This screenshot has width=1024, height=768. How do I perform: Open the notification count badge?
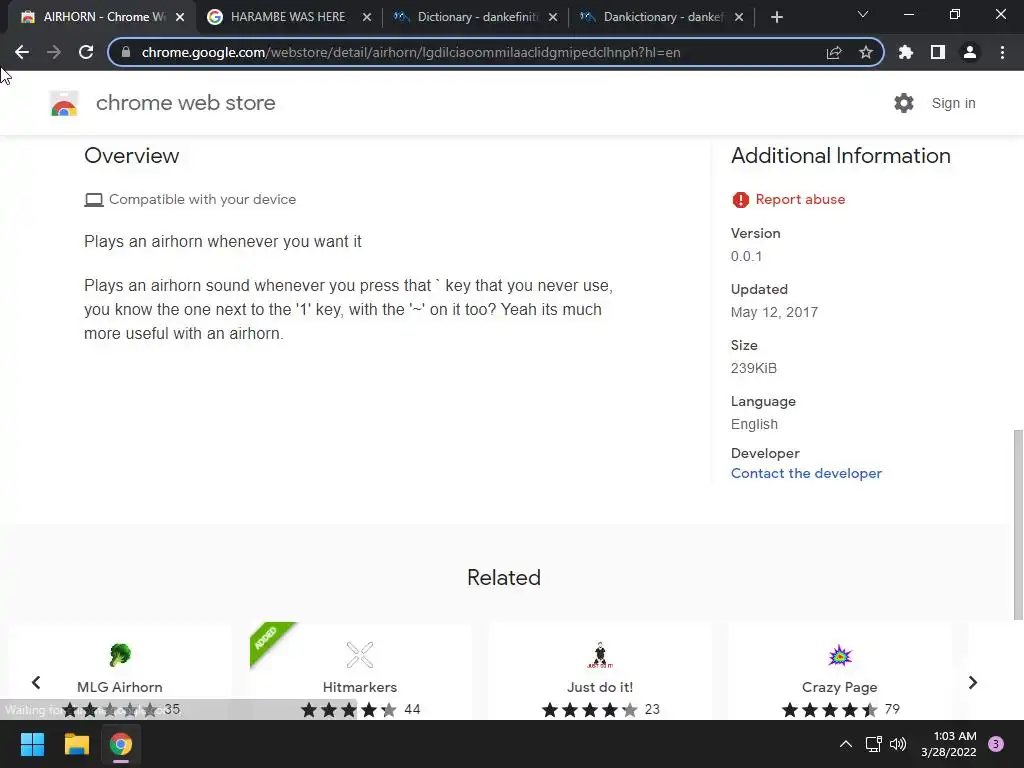pyautogui.click(x=996, y=744)
